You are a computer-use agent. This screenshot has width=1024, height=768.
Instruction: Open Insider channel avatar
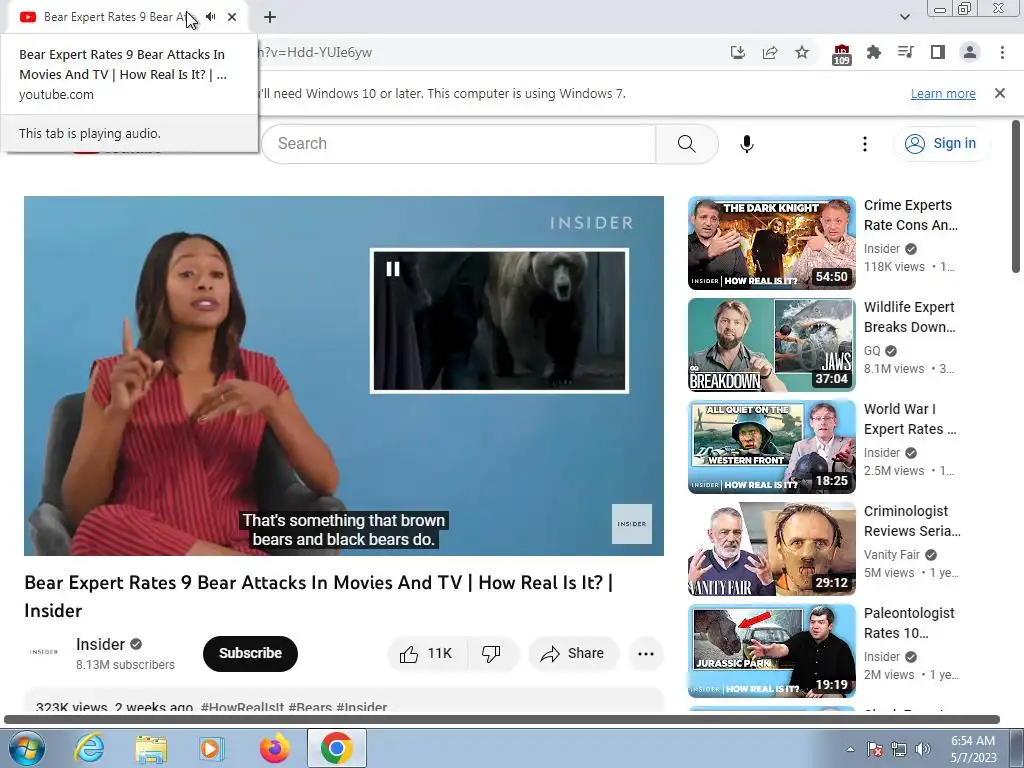(44, 652)
